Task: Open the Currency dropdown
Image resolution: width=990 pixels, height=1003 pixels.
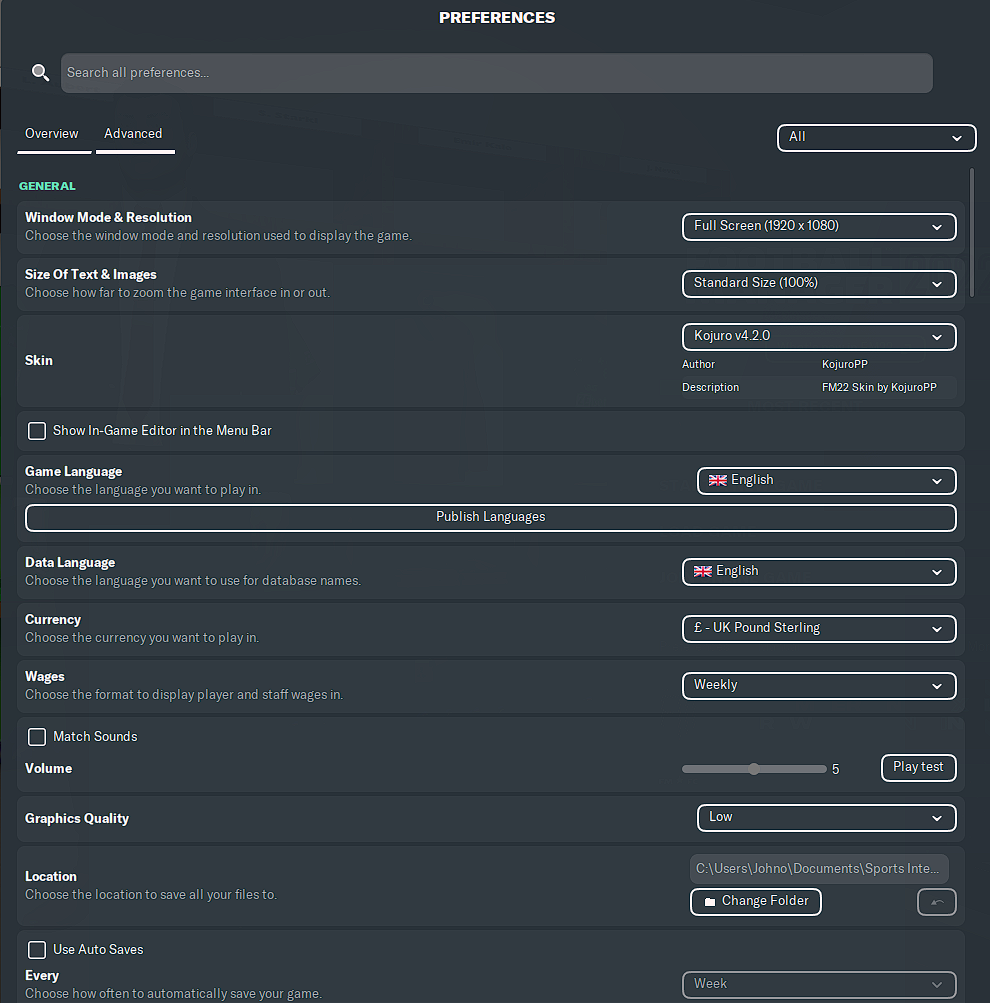Action: (819, 628)
